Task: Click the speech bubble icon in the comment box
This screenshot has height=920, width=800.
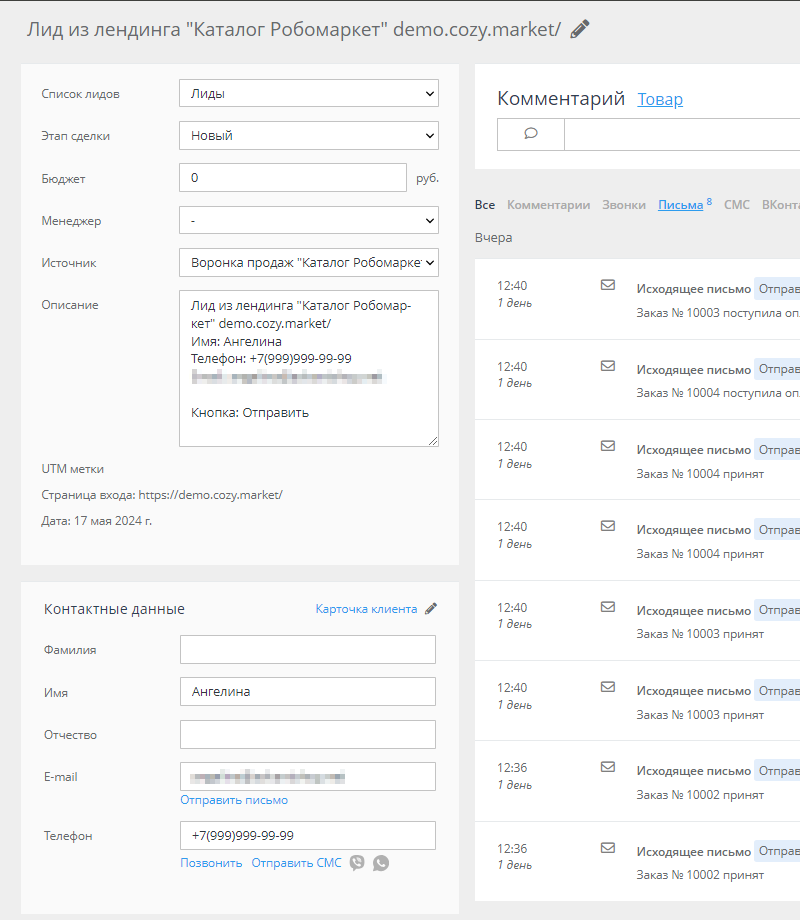Action: 531,134
